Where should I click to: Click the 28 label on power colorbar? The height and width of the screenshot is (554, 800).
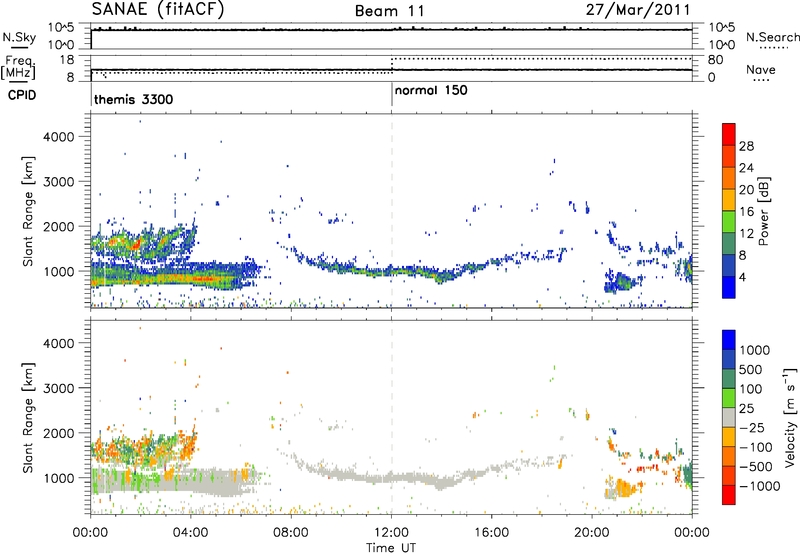pos(746,146)
